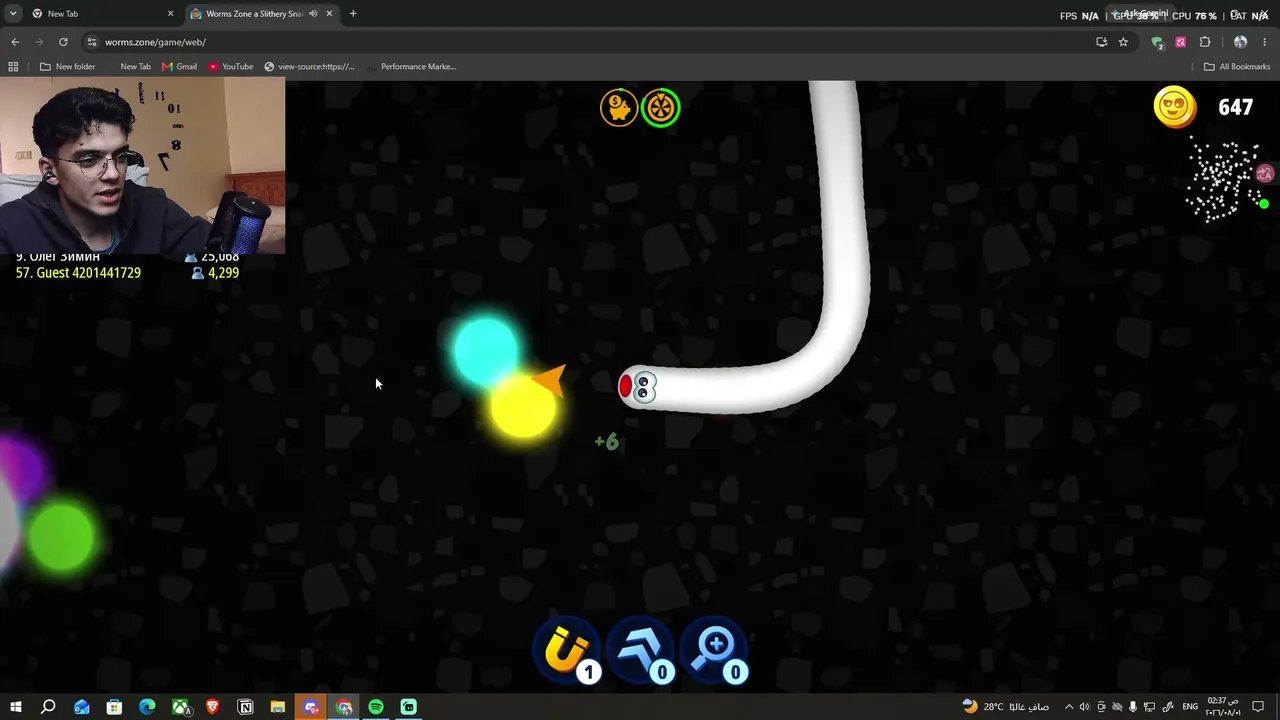Switch to Chrome in the taskbar
The width and height of the screenshot is (1280, 720).
[344, 707]
